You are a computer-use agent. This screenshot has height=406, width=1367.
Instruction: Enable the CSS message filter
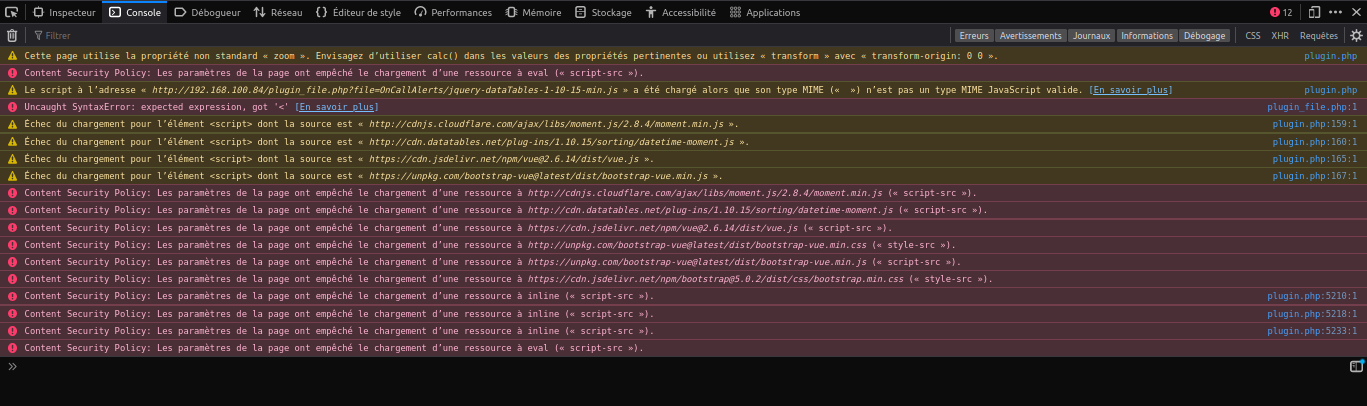pos(1252,35)
